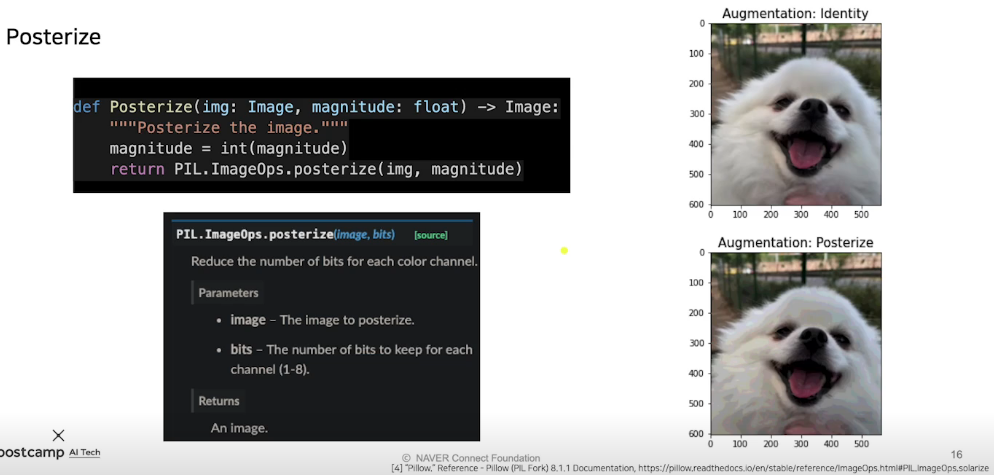Click the return PIL.ImageOps.posterize code line
The height and width of the screenshot is (475, 994).
tap(316, 170)
